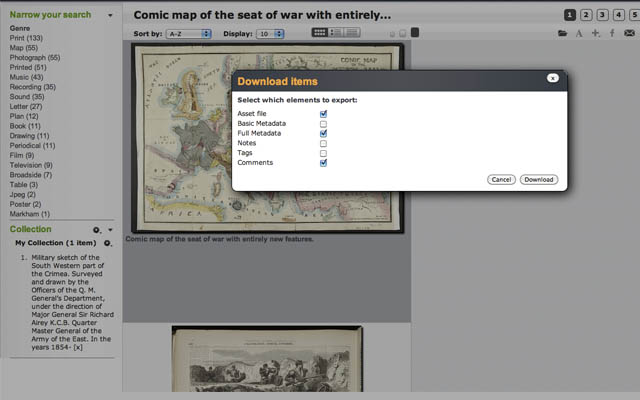Click the Facebook share icon

pos(612,33)
